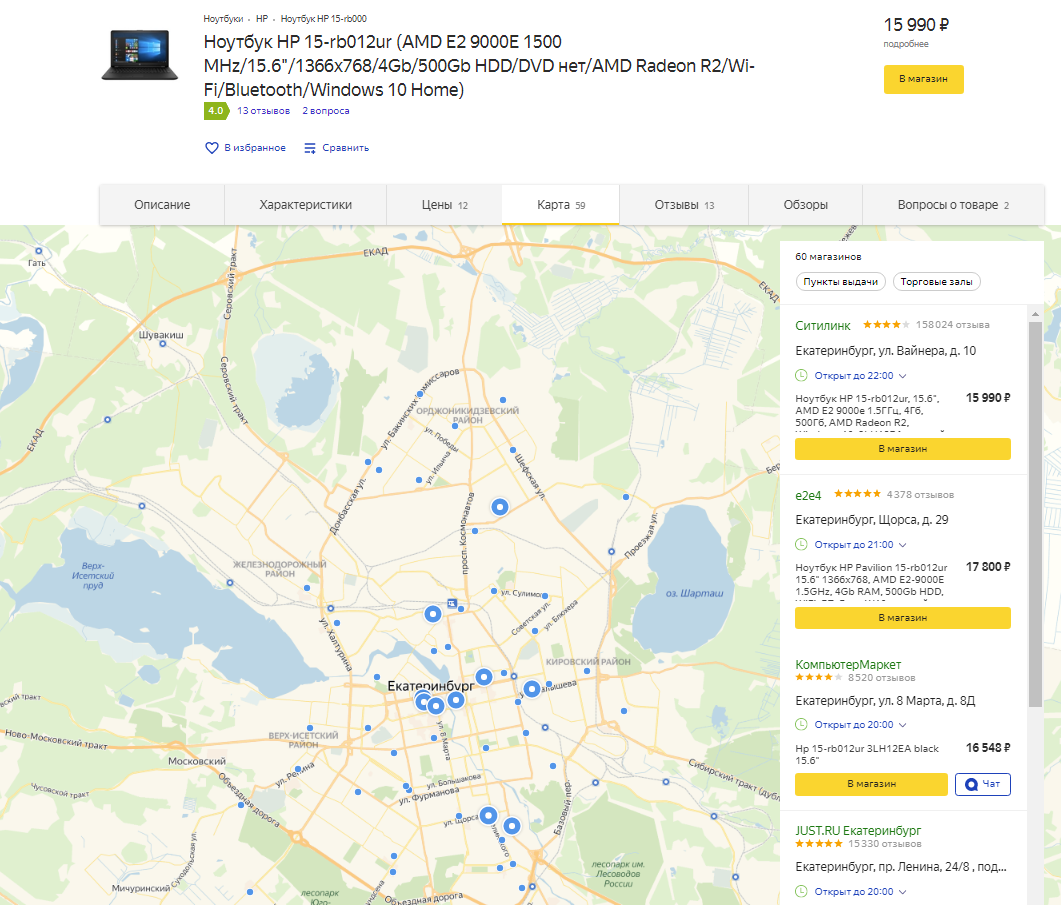This screenshot has height=905, width=1061.
Task: Click the chat bubble icon in Чат button
Action: (x=972, y=784)
